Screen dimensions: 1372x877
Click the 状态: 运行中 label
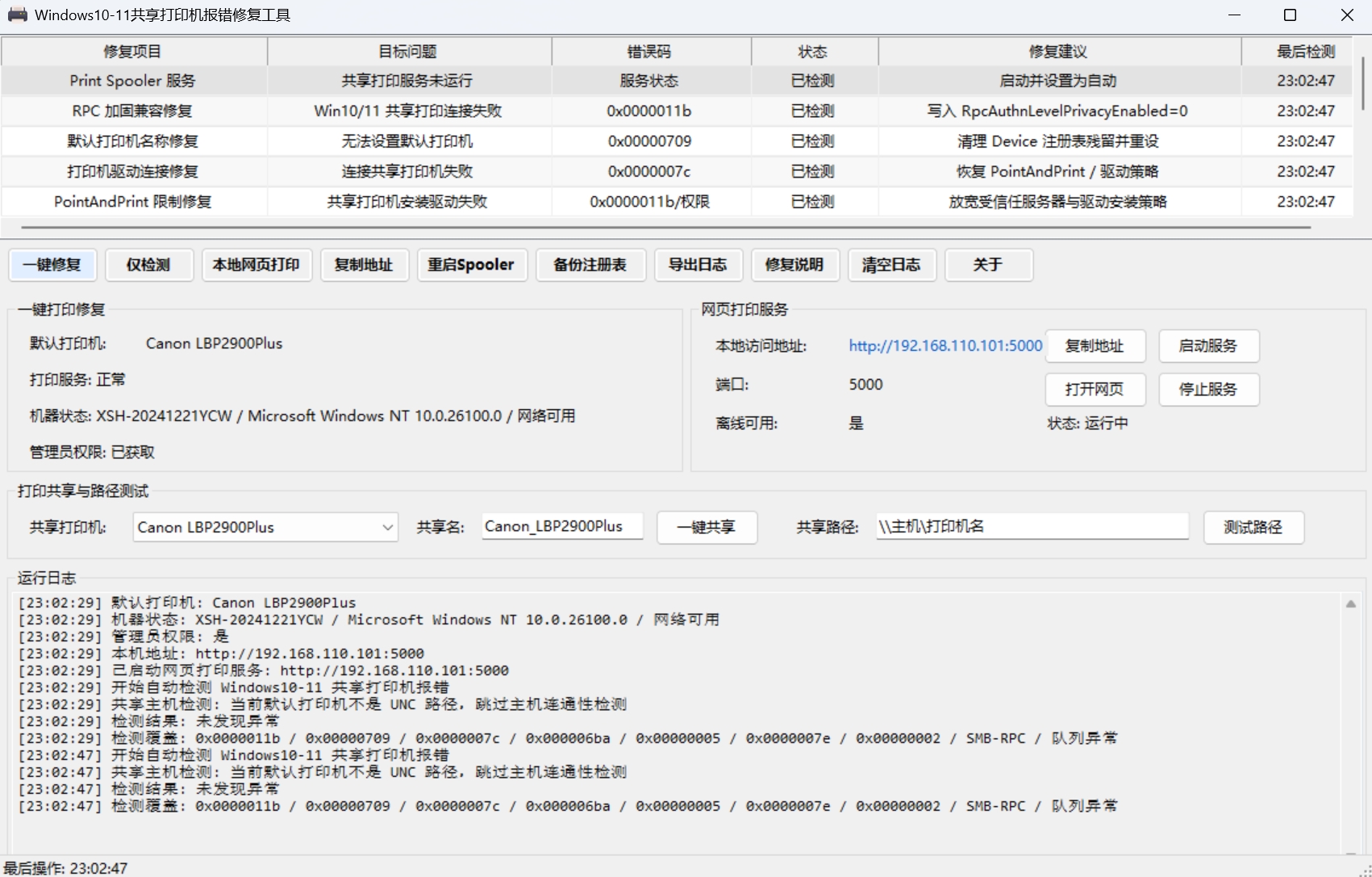[x=1087, y=424]
